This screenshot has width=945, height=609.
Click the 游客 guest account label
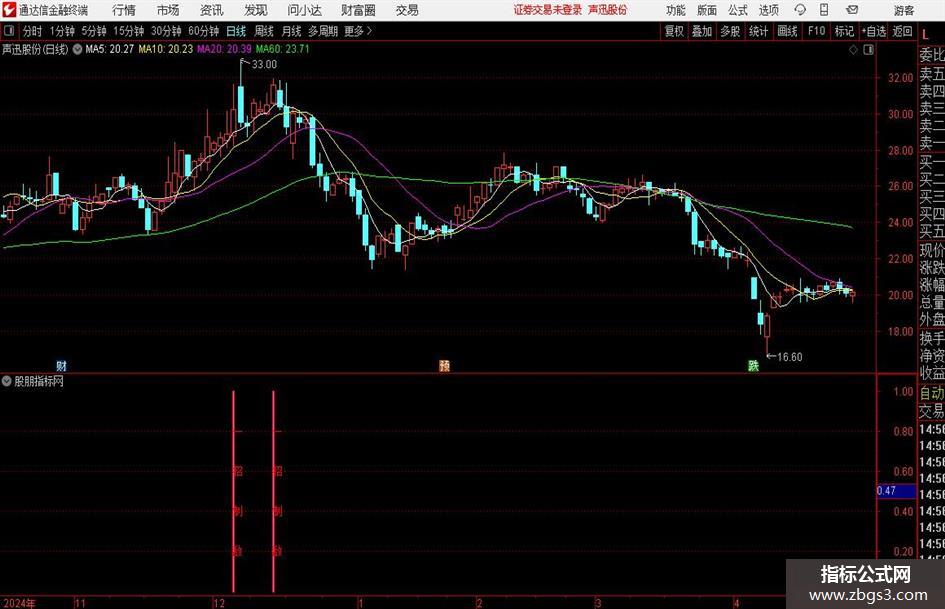tap(903, 10)
